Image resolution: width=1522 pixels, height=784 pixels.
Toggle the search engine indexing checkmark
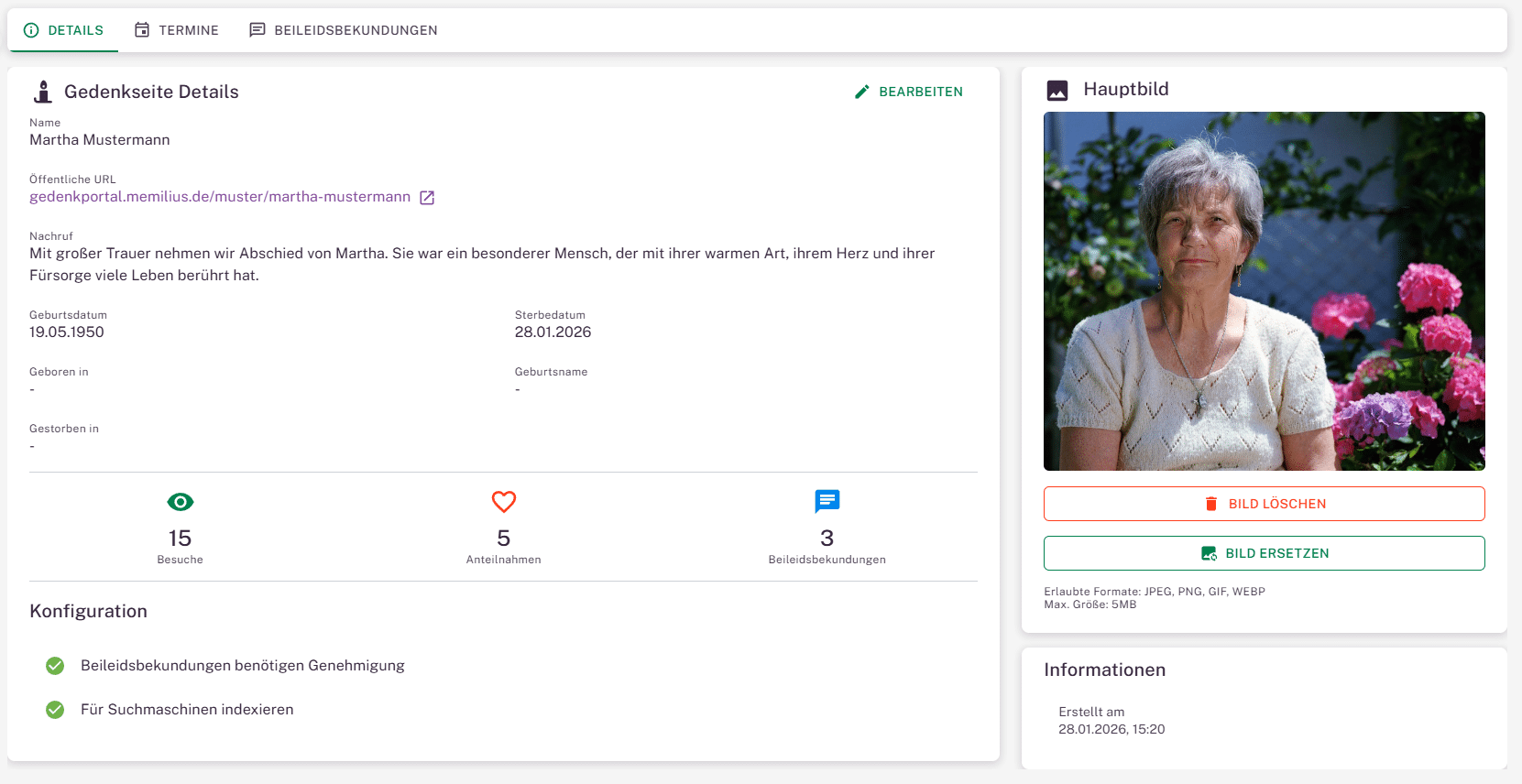point(55,710)
